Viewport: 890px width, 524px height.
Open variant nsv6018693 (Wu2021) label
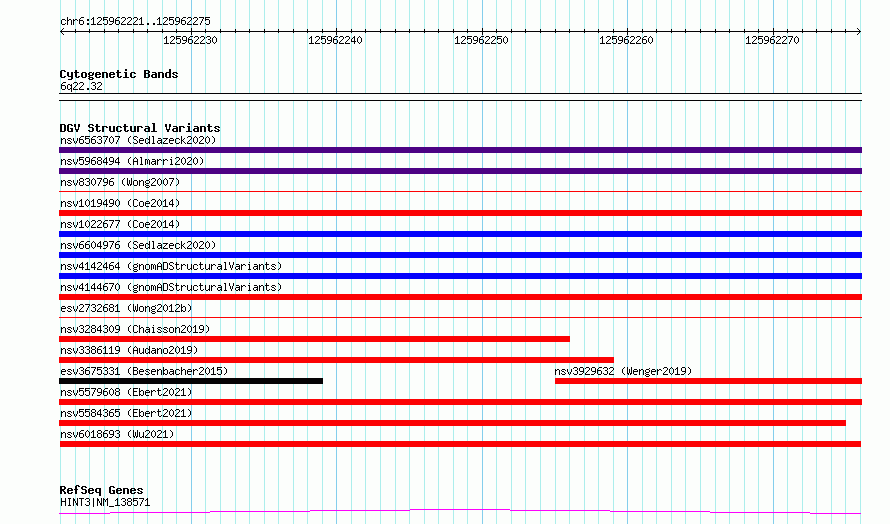point(117,434)
